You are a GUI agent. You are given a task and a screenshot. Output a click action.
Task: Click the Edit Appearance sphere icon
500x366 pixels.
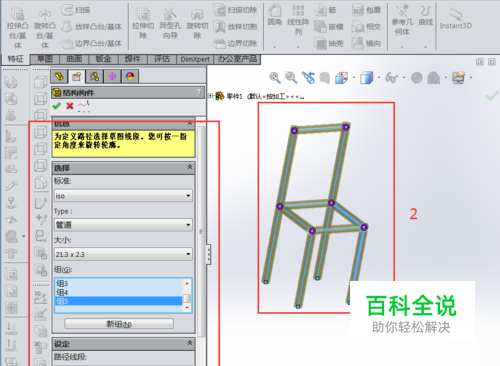pyautogui.click(x=417, y=78)
